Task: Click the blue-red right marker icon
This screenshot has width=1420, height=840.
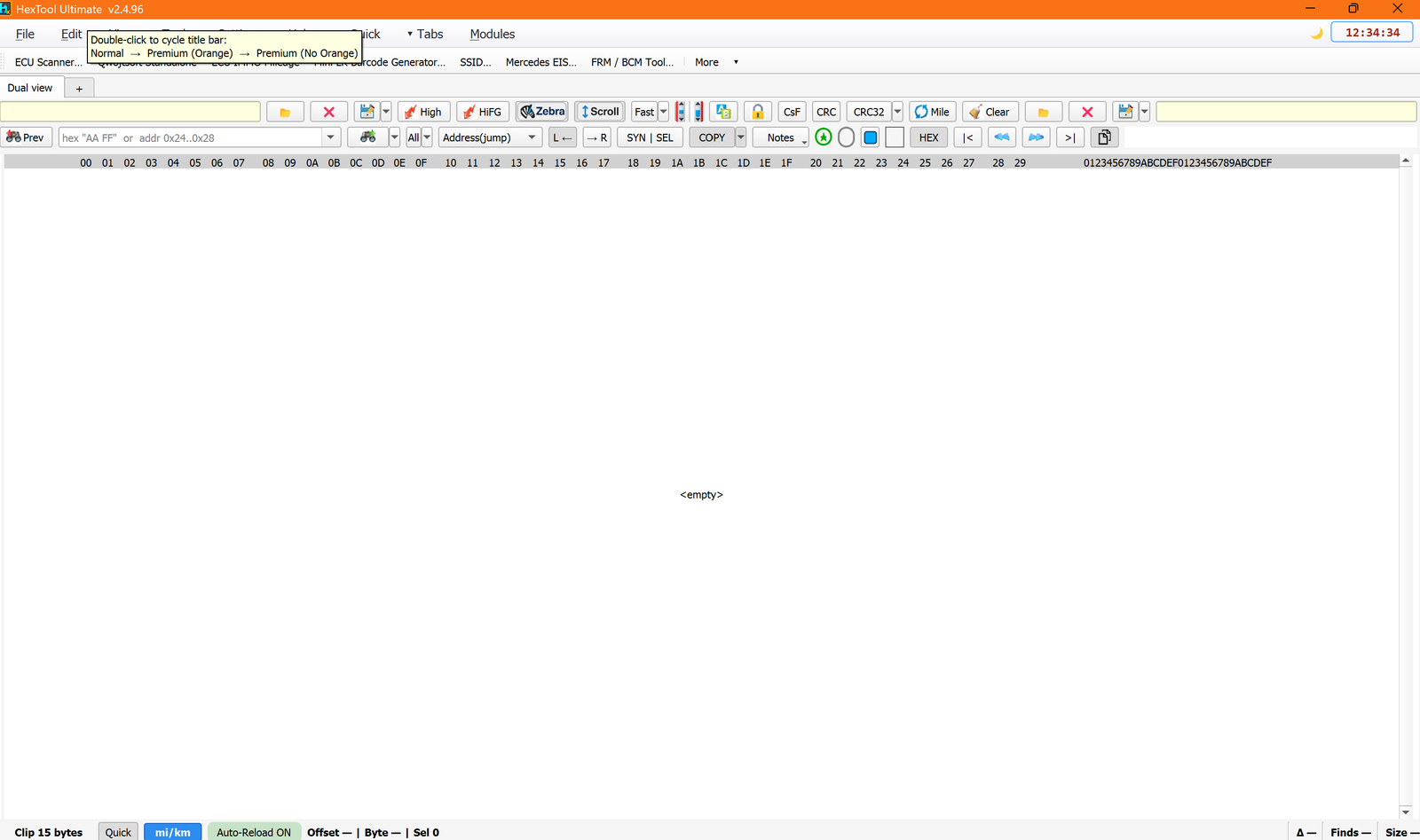Action: 698,112
